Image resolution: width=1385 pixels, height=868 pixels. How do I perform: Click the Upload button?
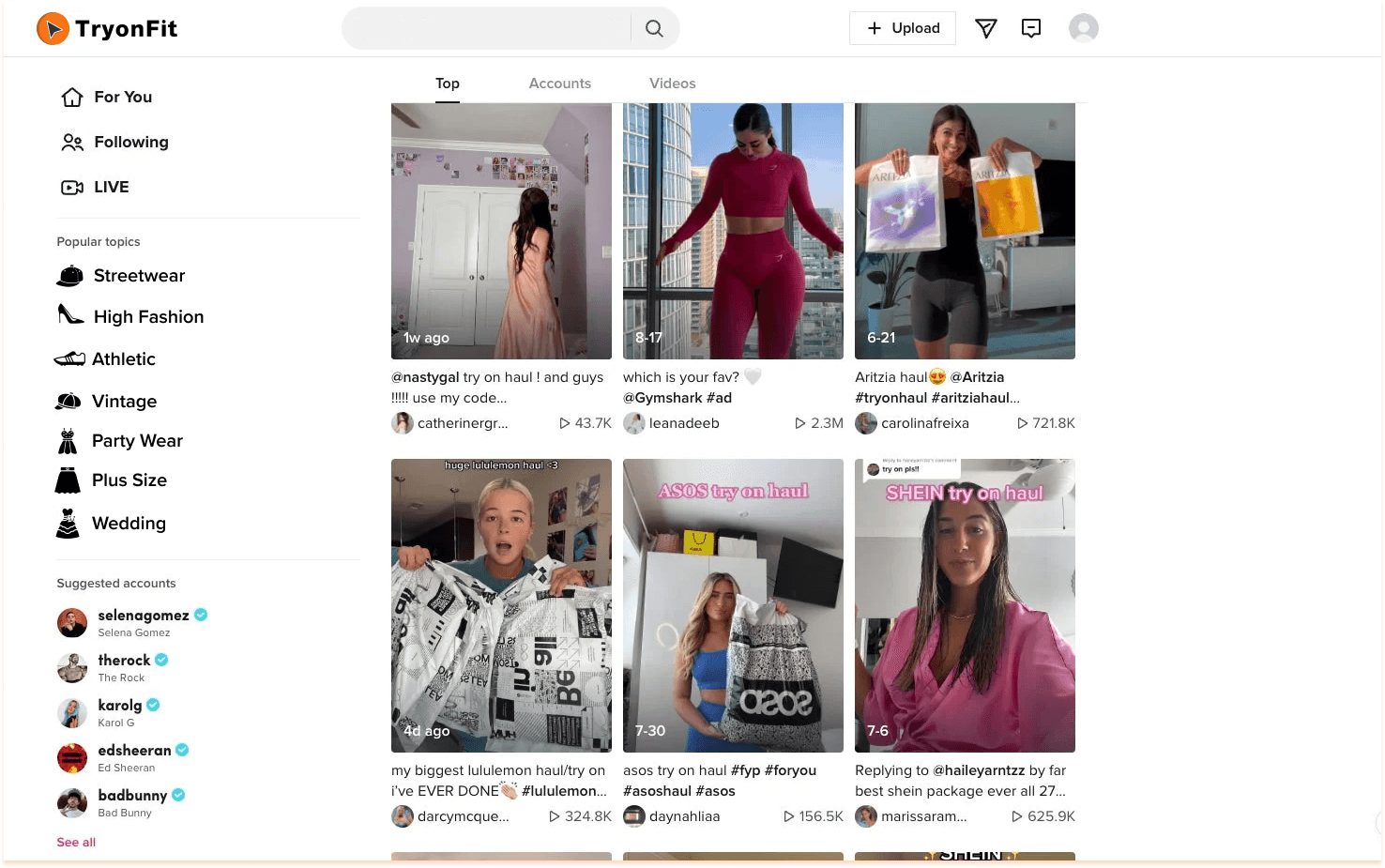[x=903, y=28]
